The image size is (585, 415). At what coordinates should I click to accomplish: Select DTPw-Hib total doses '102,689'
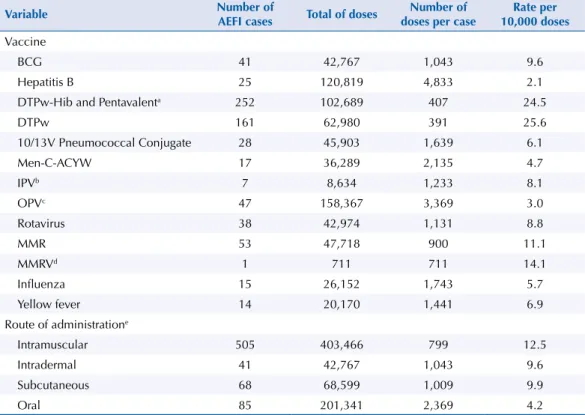342,102
